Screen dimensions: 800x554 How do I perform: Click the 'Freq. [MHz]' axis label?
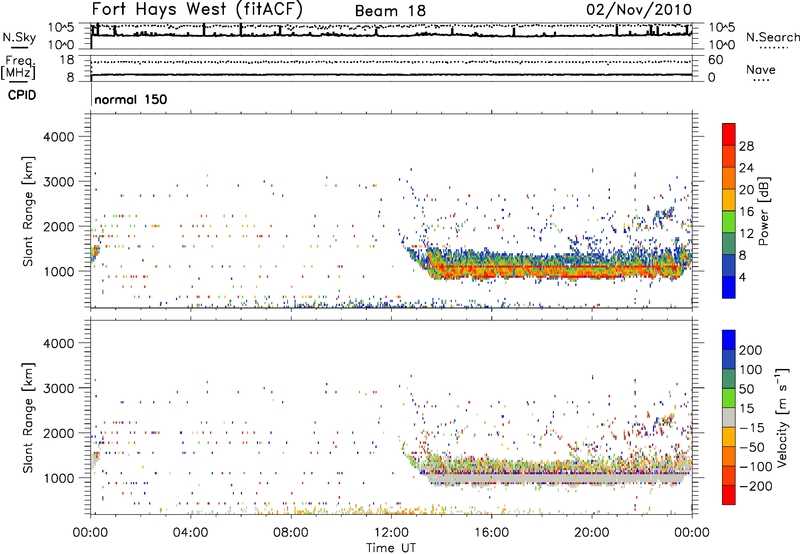19,68
